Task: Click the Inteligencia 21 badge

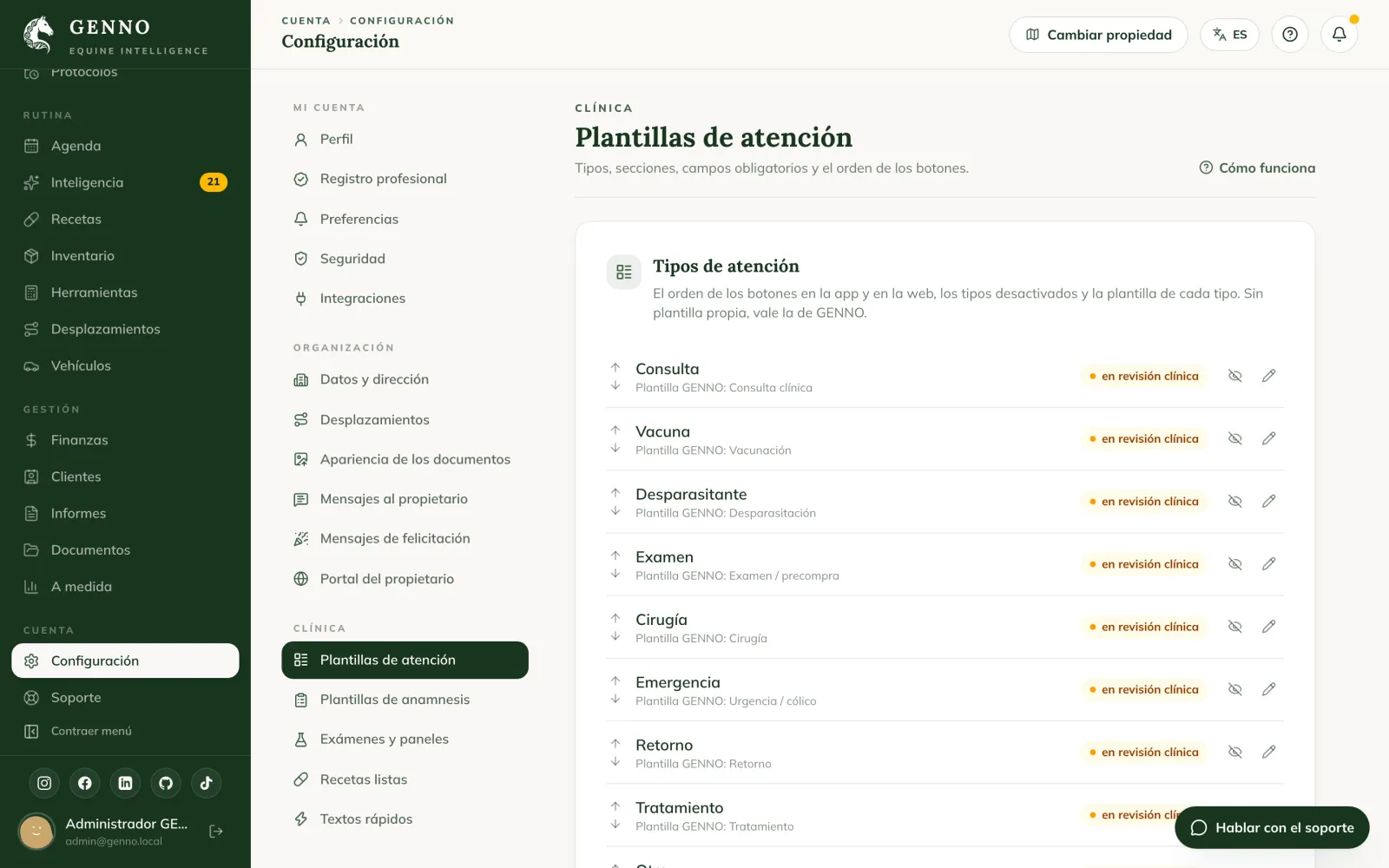Action: 214,182
